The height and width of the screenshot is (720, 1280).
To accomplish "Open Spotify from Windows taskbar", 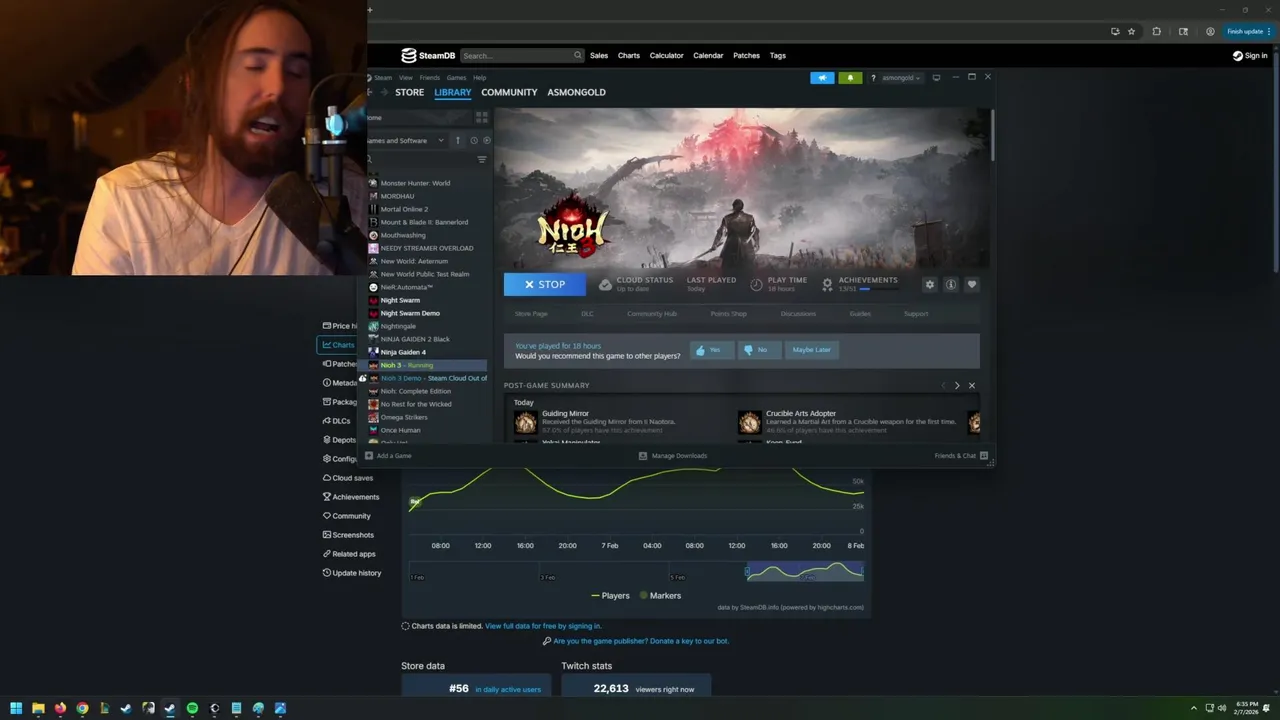I will click(192, 708).
